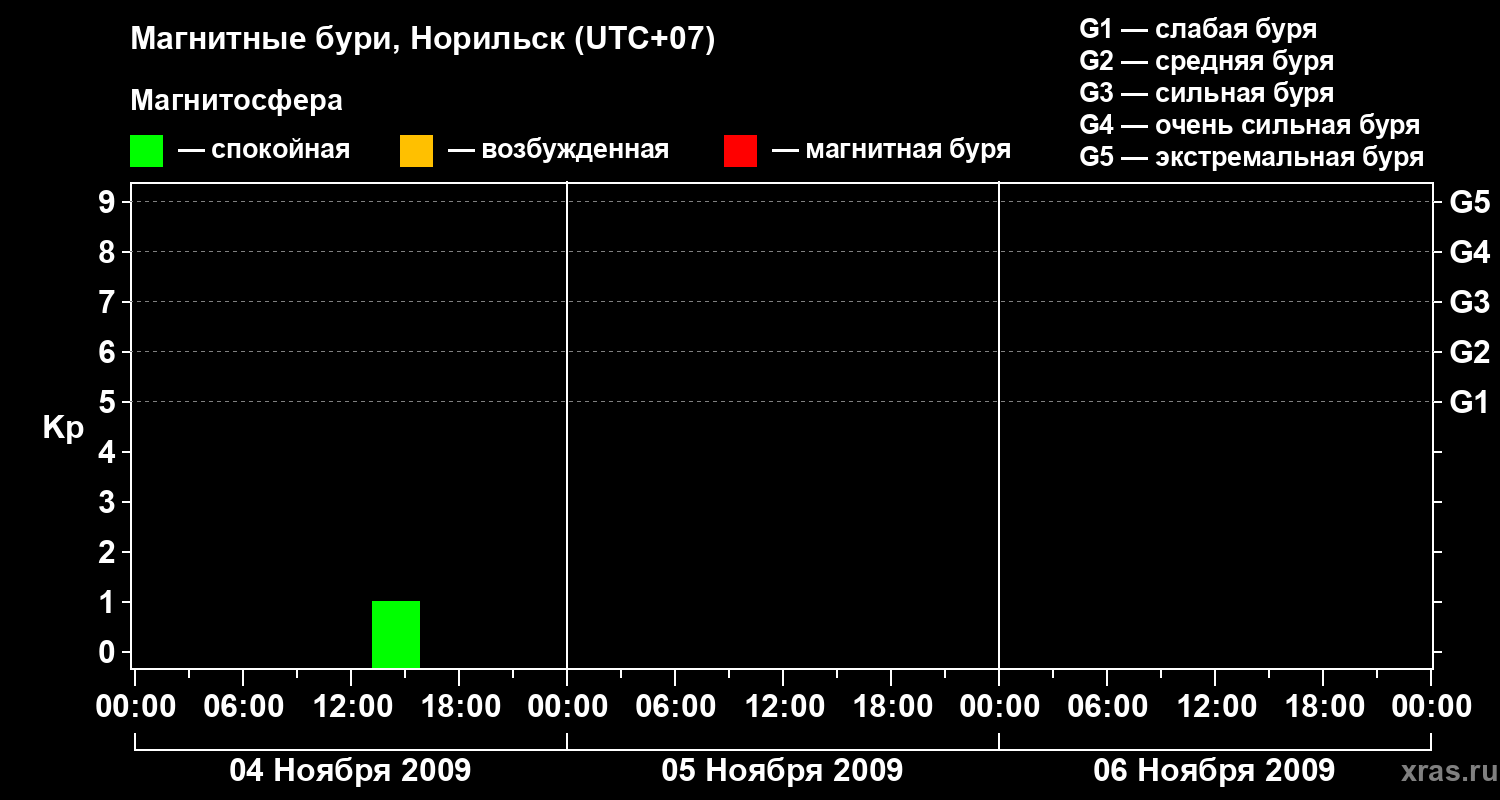The width and height of the screenshot is (1500, 800).
Task: Select the '06 Ноября 2009' date label
Action: tap(1214, 770)
